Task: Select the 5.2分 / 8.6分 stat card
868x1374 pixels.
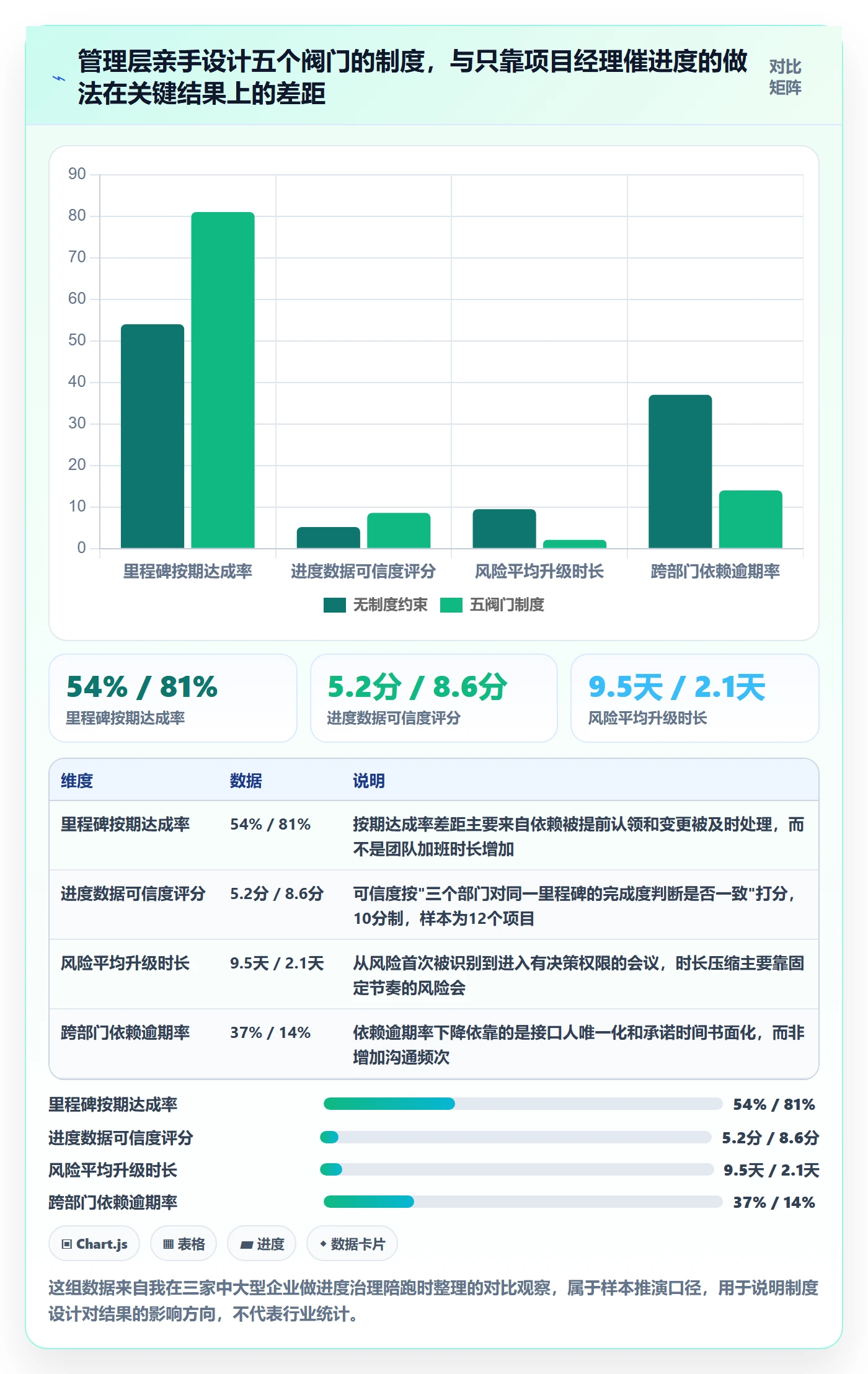Action: (x=434, y=698)
